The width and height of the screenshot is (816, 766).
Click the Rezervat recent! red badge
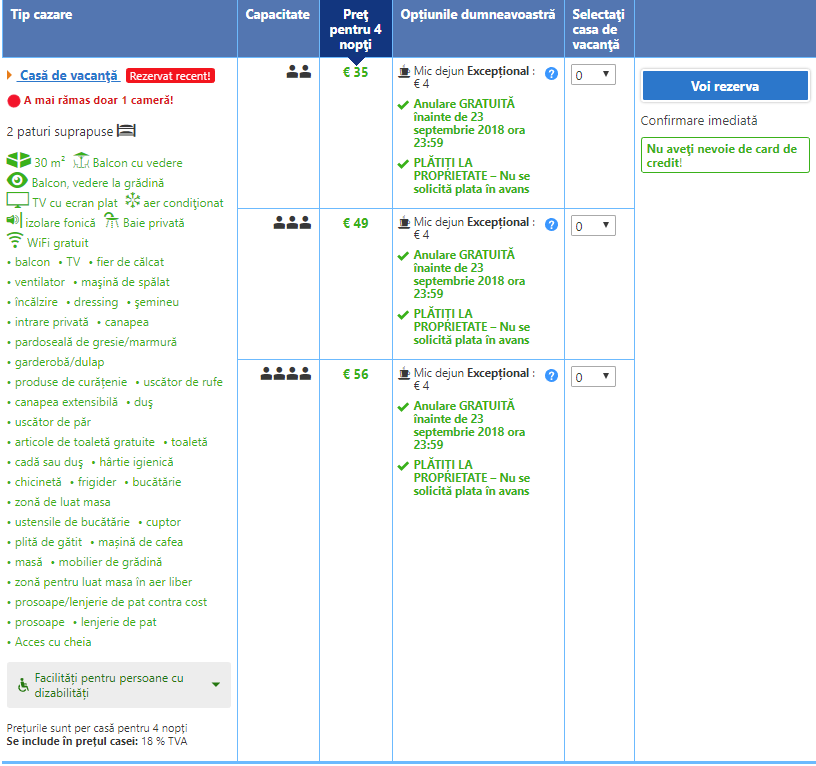tap(170, 76)
